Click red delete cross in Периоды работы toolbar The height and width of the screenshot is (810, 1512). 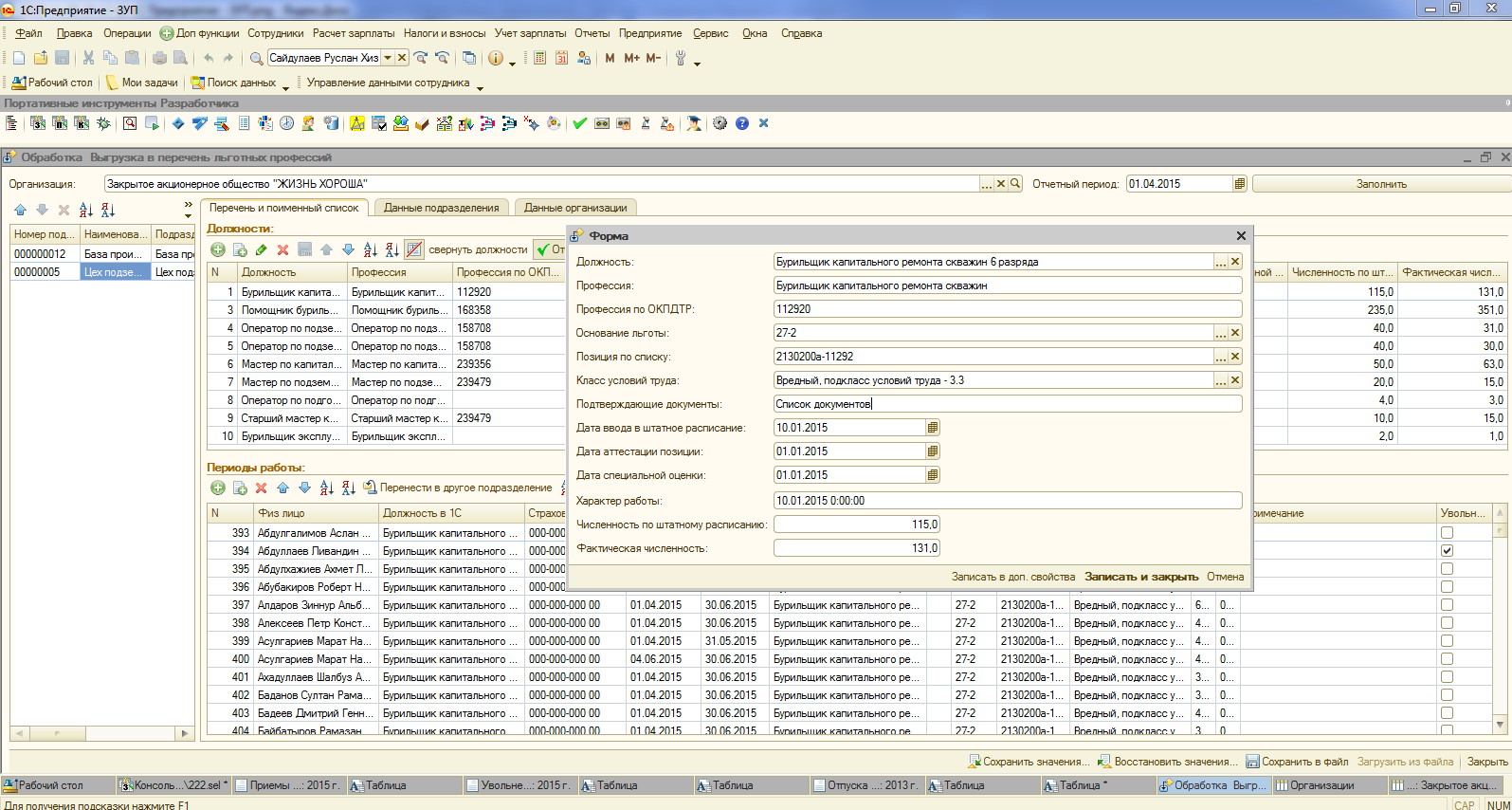click(261, 488)
